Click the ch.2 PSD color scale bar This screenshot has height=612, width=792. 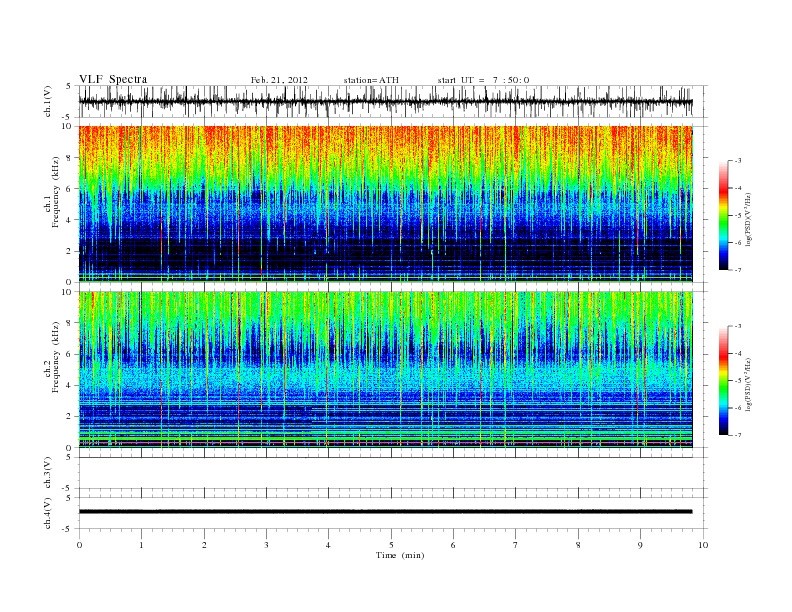[723, 381]
